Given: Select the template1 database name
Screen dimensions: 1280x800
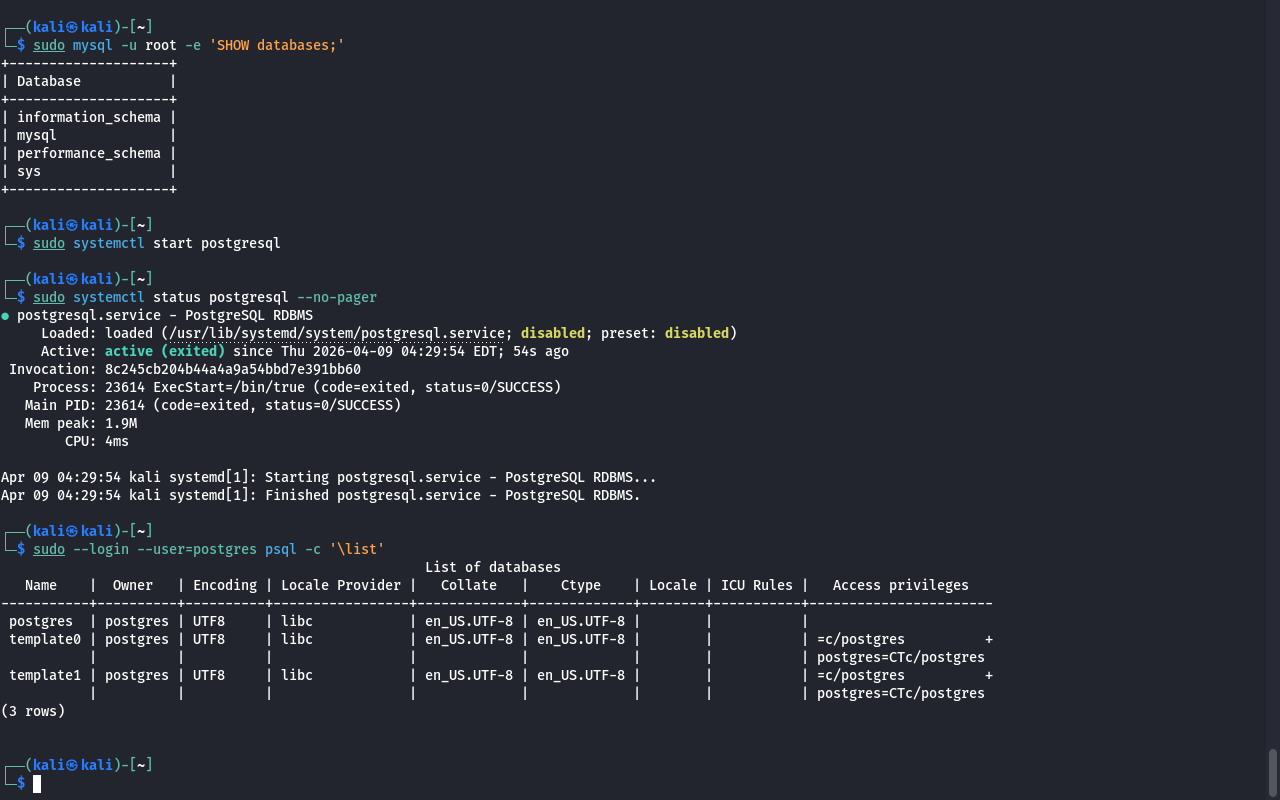Looking at the screenshot, I should (x=45, y=675).
